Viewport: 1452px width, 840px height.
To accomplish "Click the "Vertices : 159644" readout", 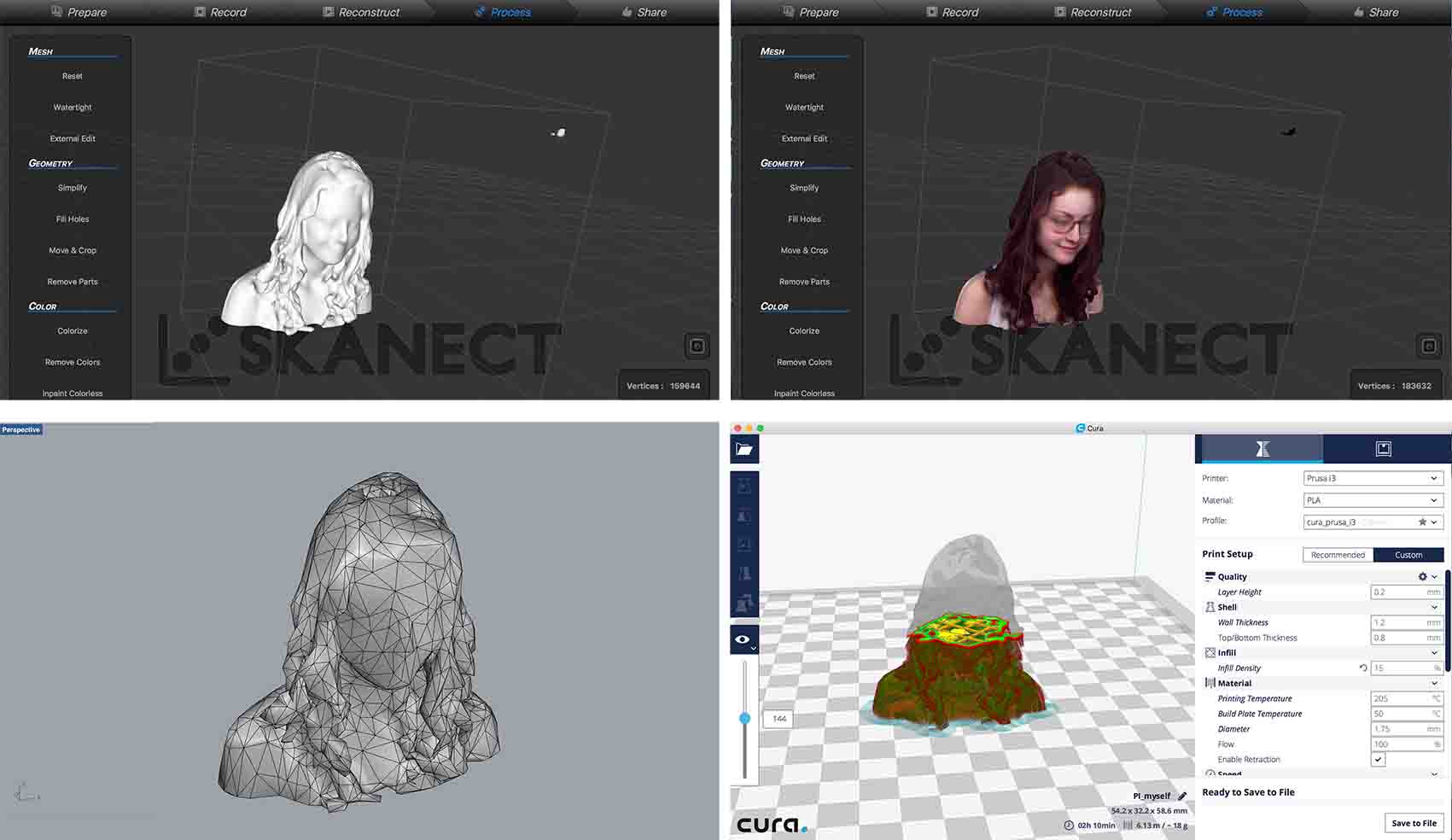I will coord(663,386).
